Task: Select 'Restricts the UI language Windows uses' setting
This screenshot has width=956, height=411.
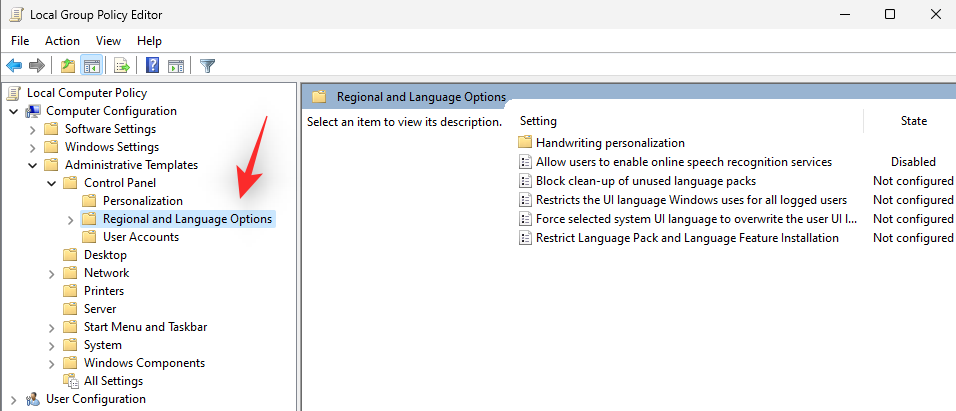Action: coord(691,200)
